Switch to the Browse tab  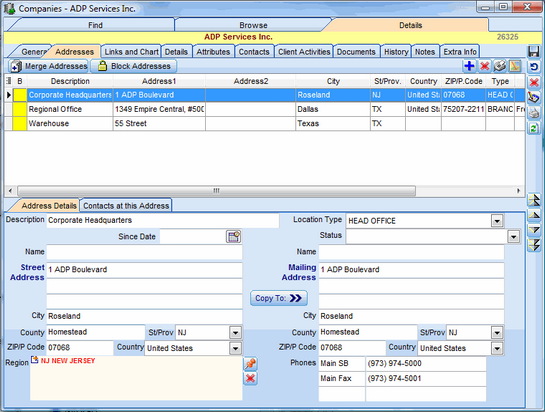pyautogui.click(x=253, y=25)
